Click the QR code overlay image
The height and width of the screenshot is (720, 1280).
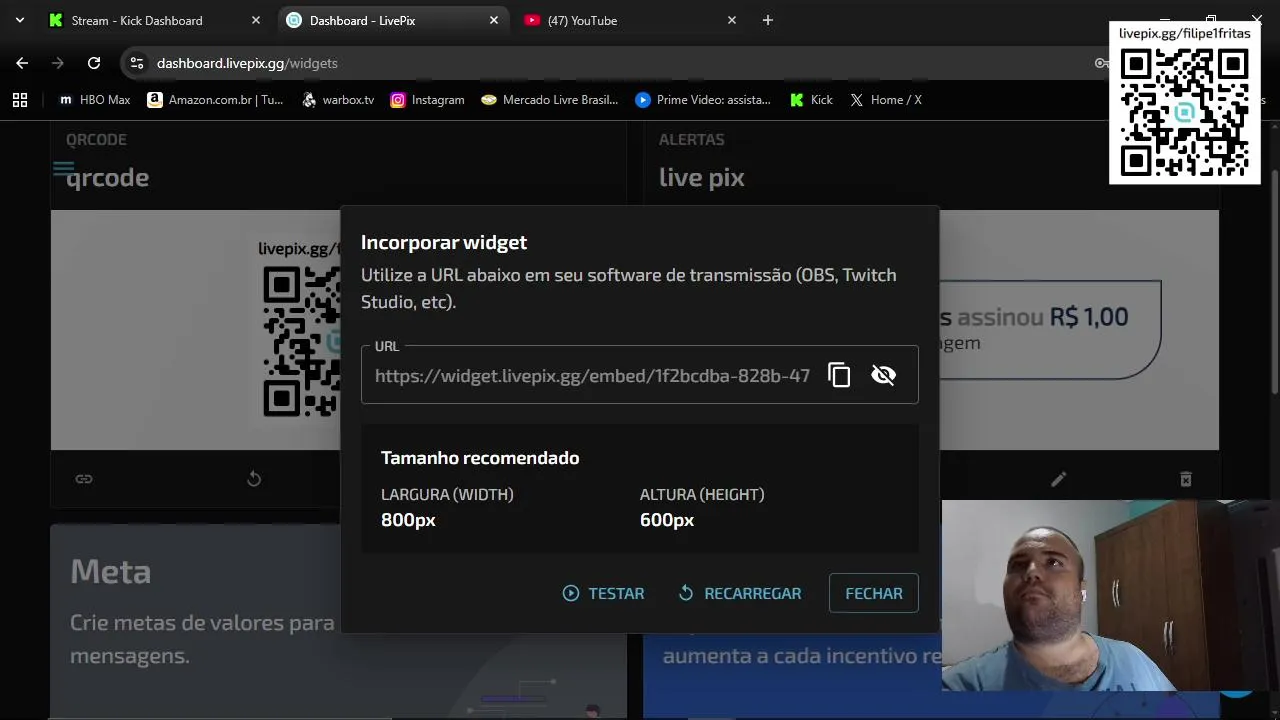pyautogui.click(x=1185, y=103)
